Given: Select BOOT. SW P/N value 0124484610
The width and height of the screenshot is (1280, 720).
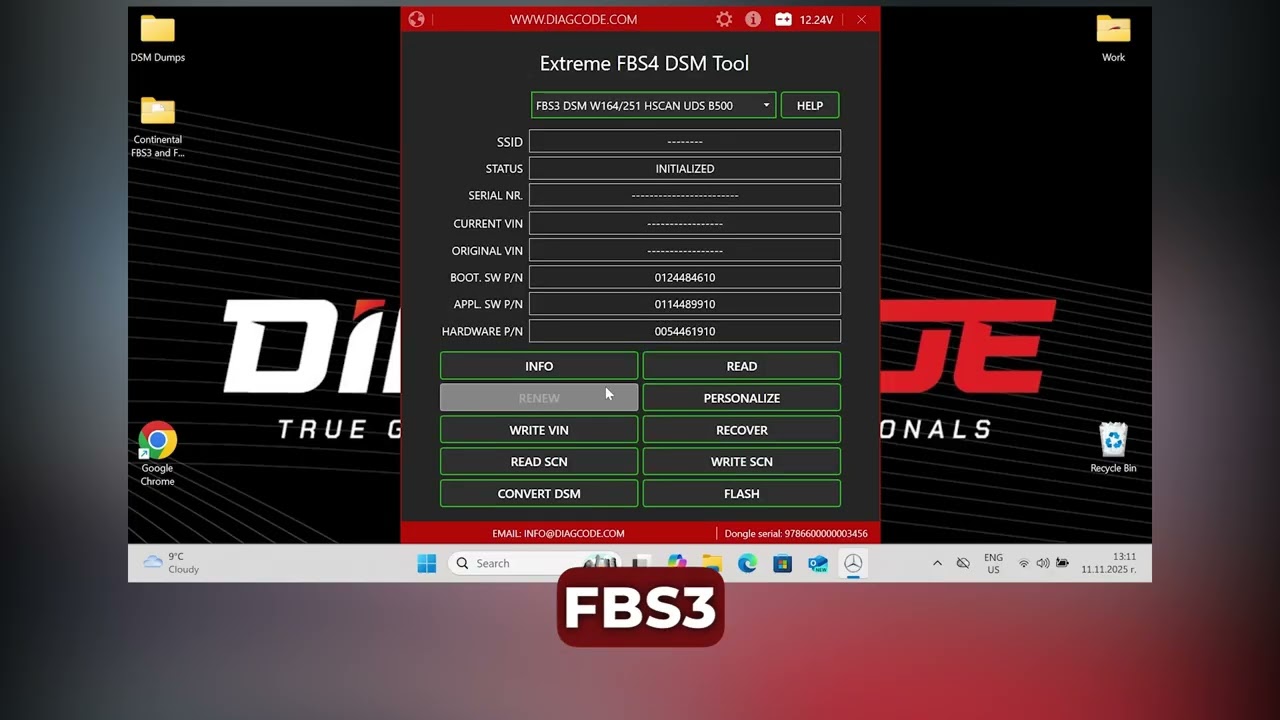Looking at the screenshot, I should pos(685,277).
